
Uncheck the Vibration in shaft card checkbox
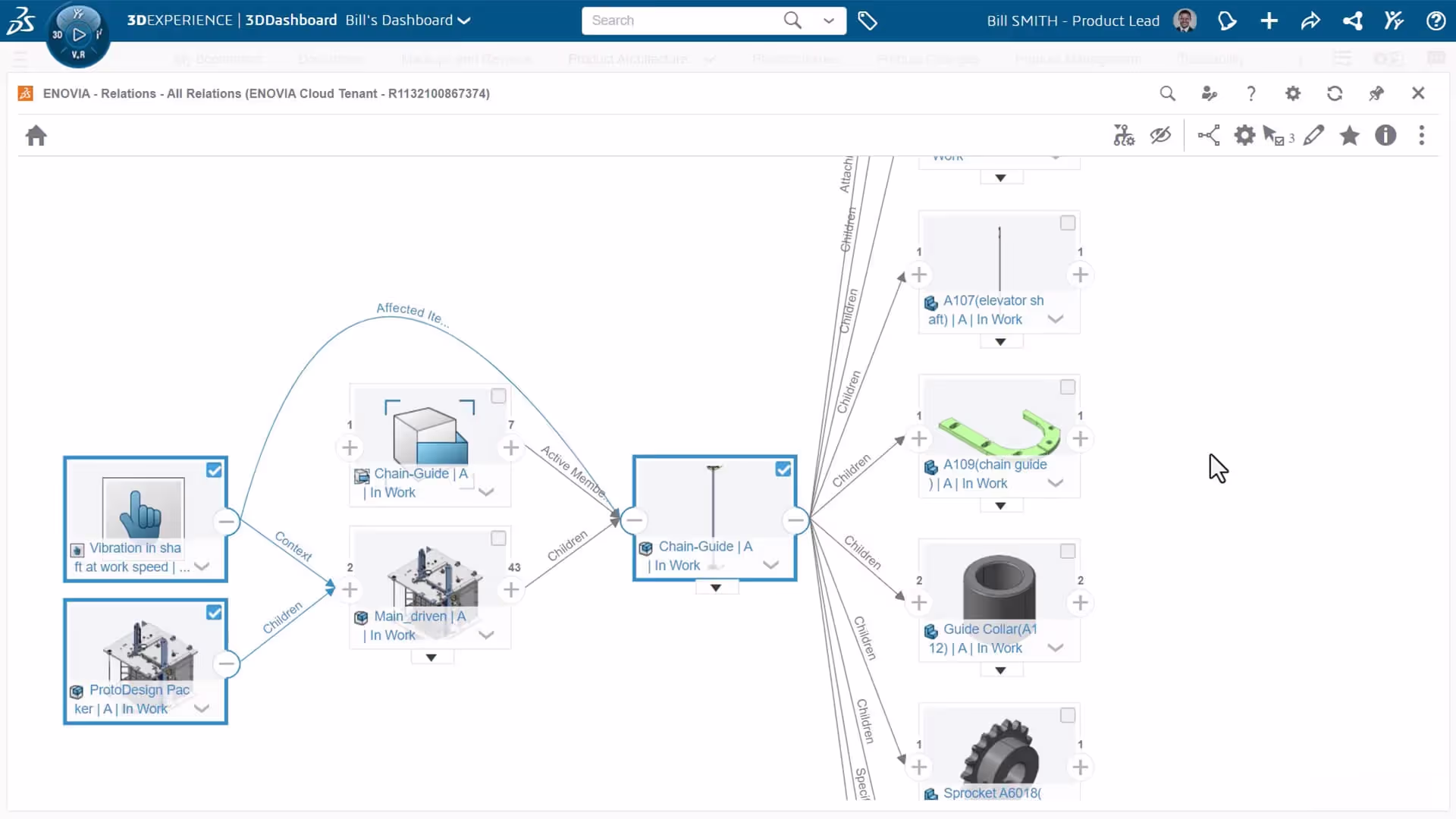(215, 470)
